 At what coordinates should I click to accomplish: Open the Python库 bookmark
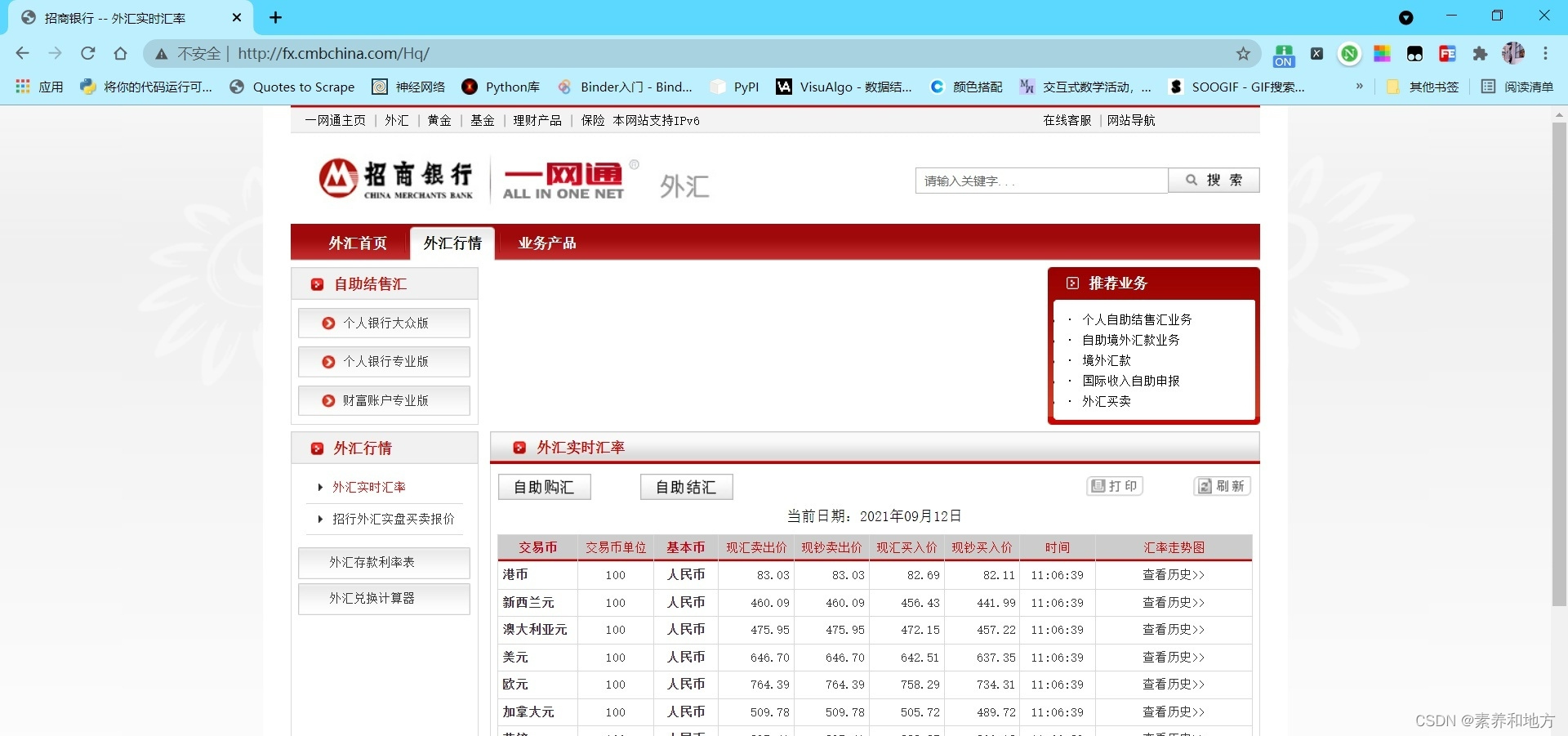point(501,87)
